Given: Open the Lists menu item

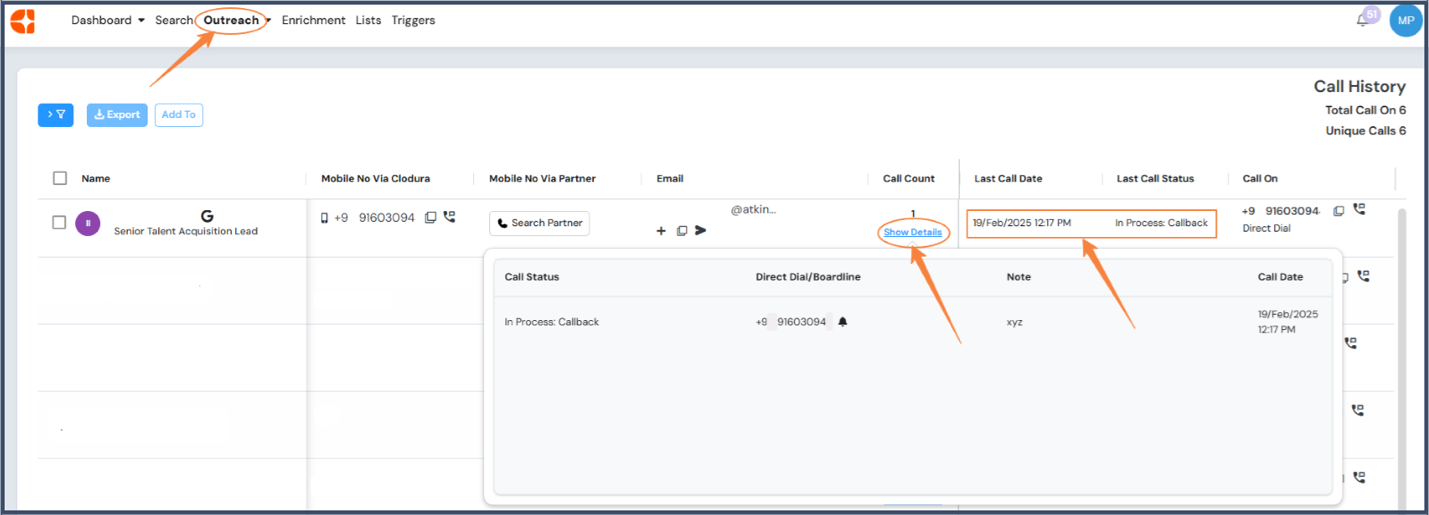Looking at the screenshot, I should 368,20.
